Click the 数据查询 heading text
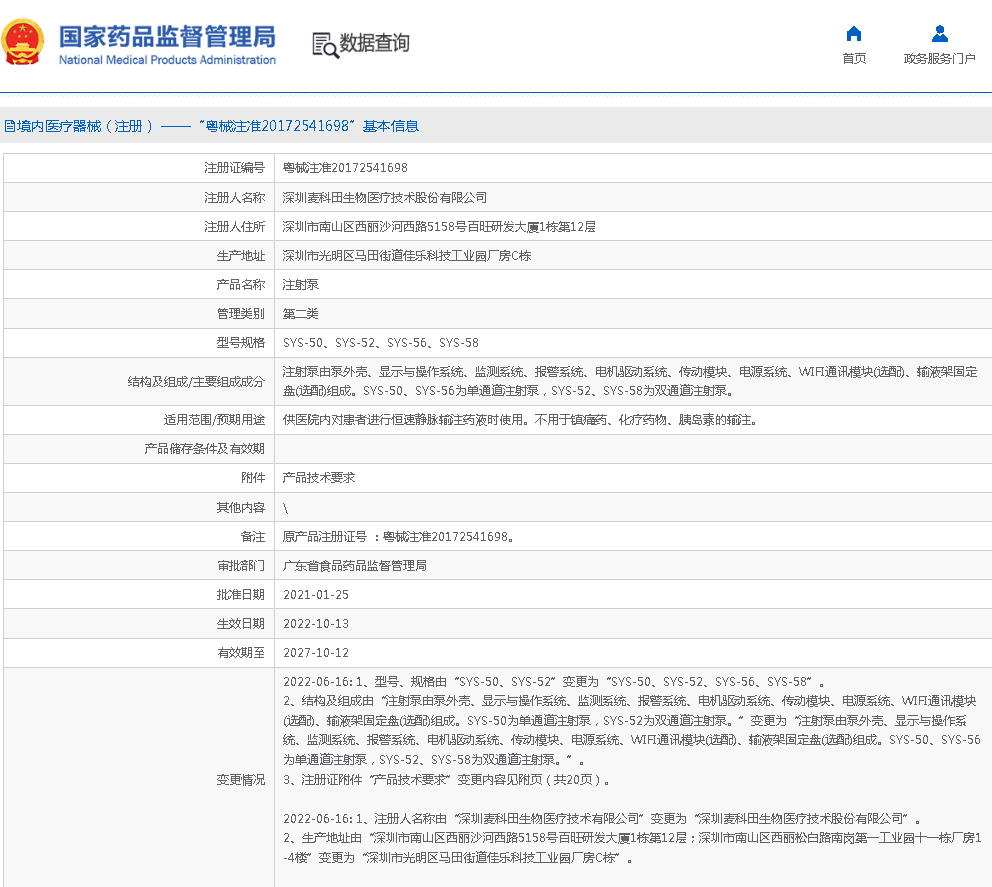The image size is (992, 887). point(375,43)
